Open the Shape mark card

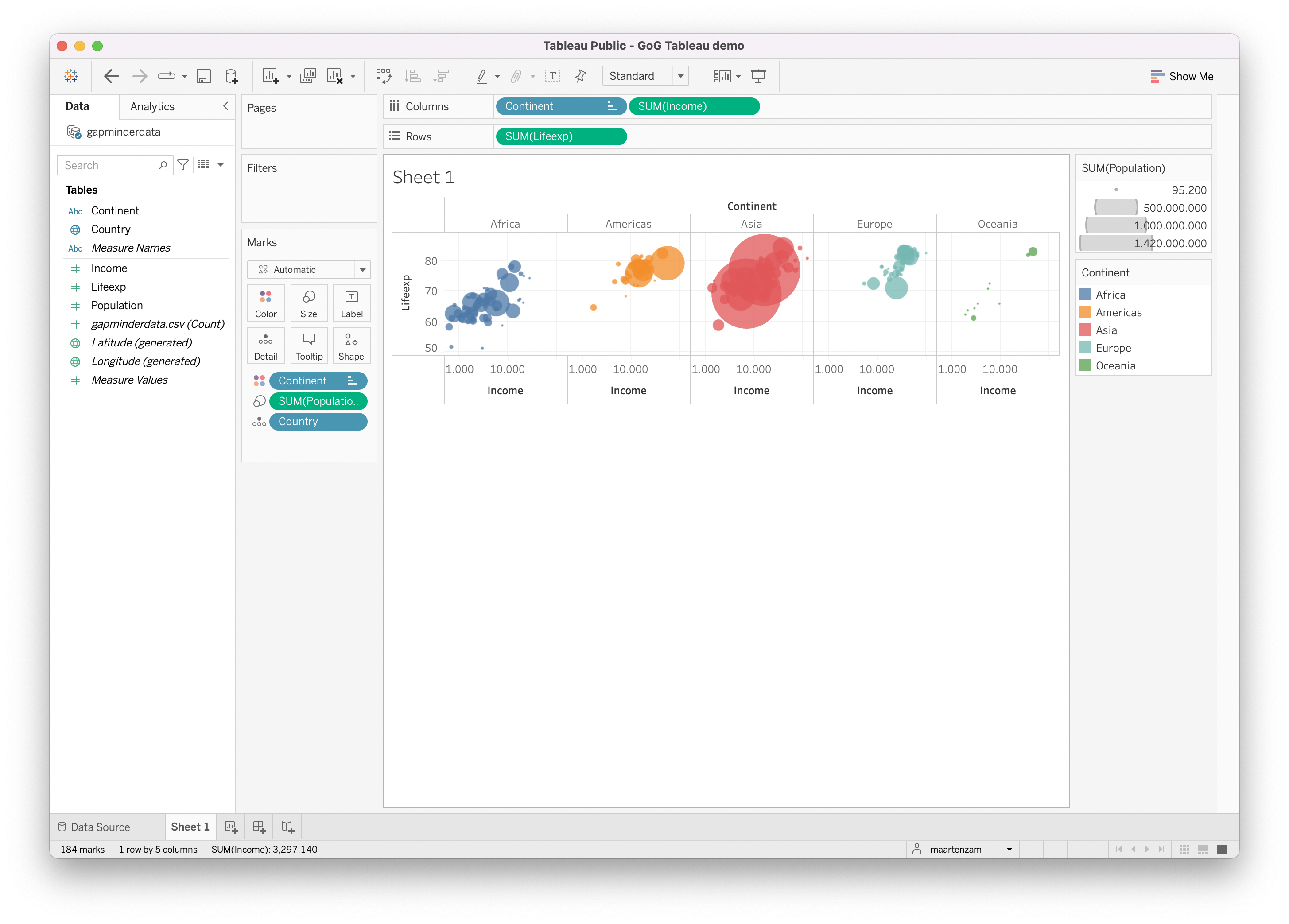click(x=352, y=346)
